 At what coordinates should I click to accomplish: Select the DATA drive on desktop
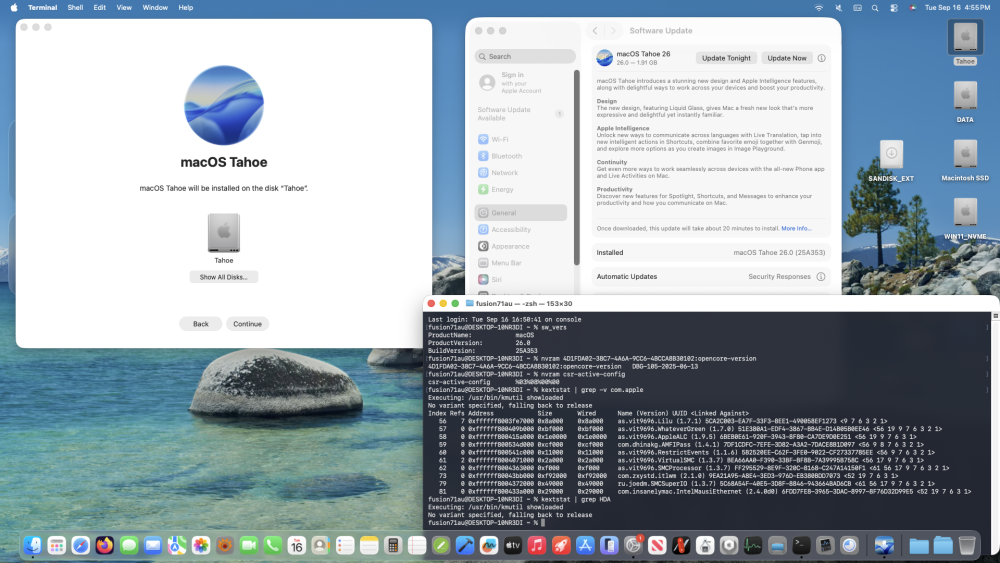(965, 101)
